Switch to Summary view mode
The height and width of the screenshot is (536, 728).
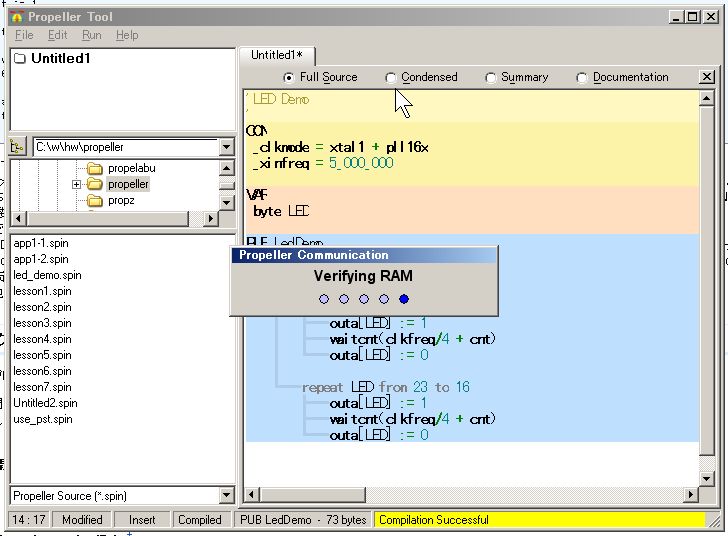[491, 78]
